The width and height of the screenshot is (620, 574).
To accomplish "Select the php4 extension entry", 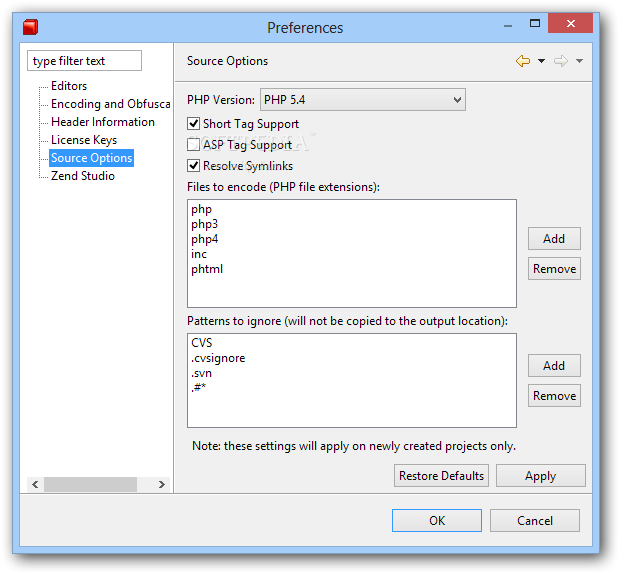I will pos(204,239).
